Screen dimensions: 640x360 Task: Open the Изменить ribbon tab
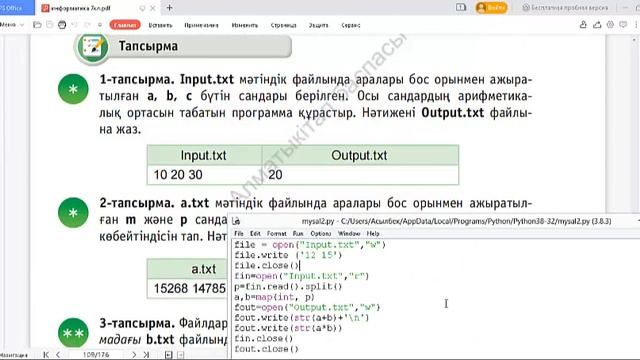pyautogui.click(x=244, y=25)
